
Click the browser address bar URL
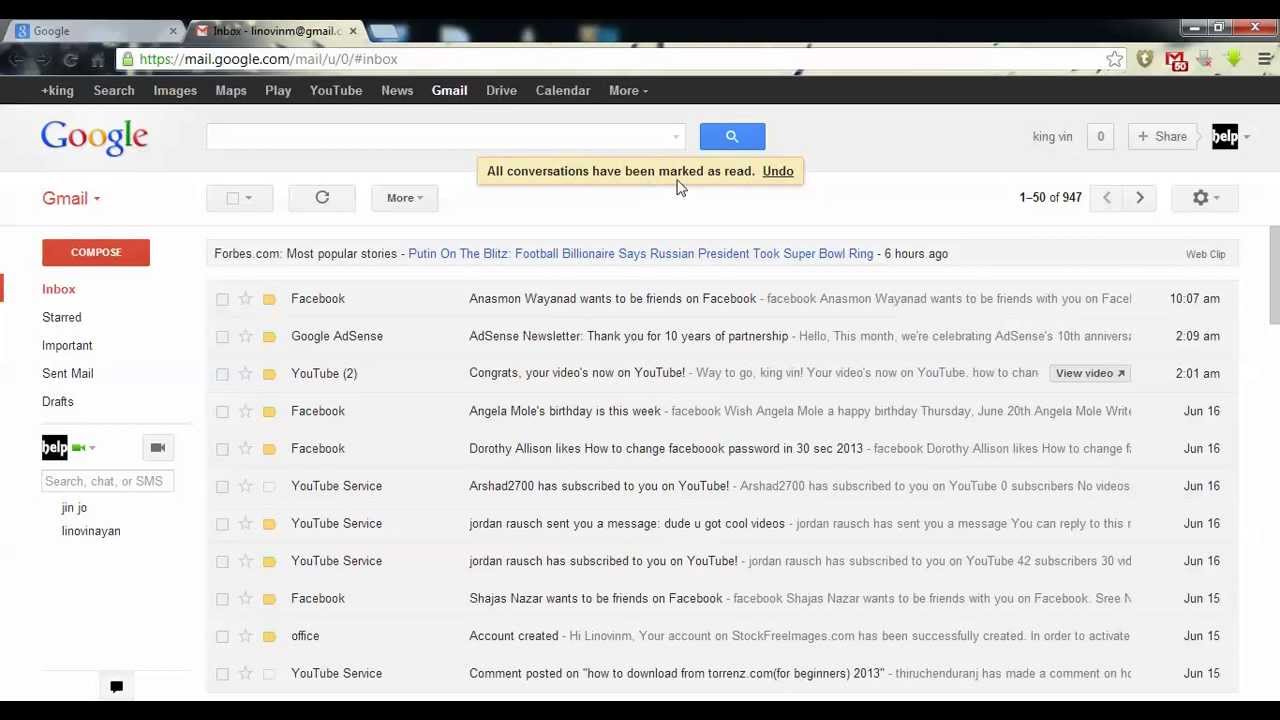point(269,60)
